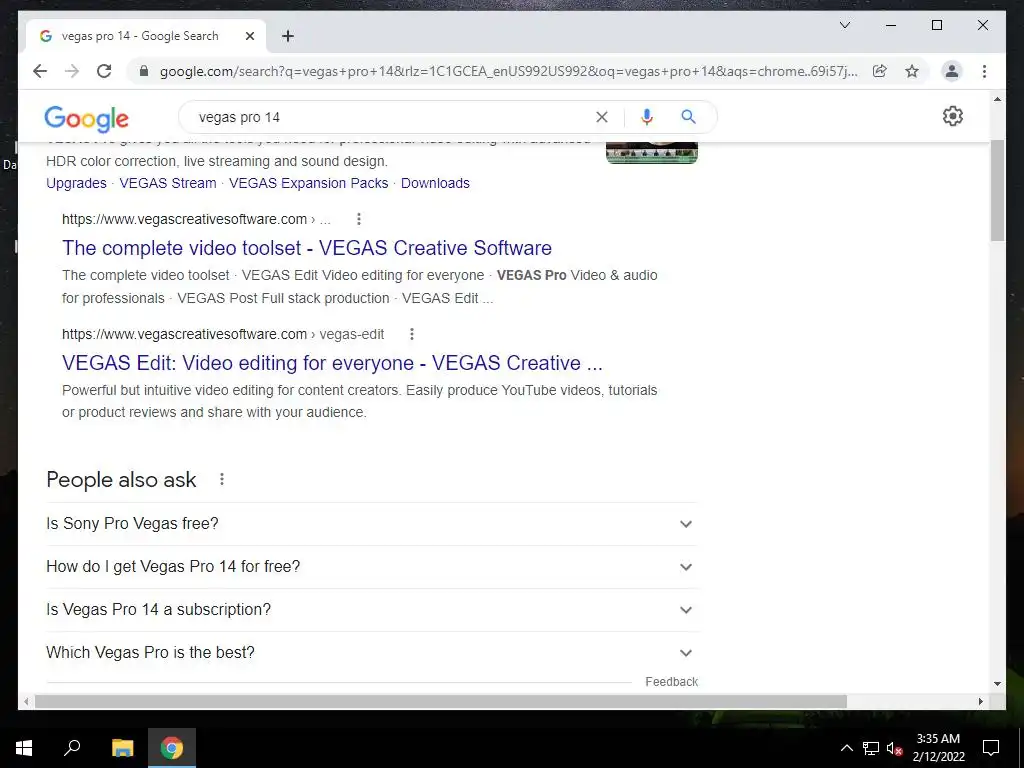Screen dimensions: 1024x768
Task: Bookmark this page with the star icon
Action: point(912,71)
